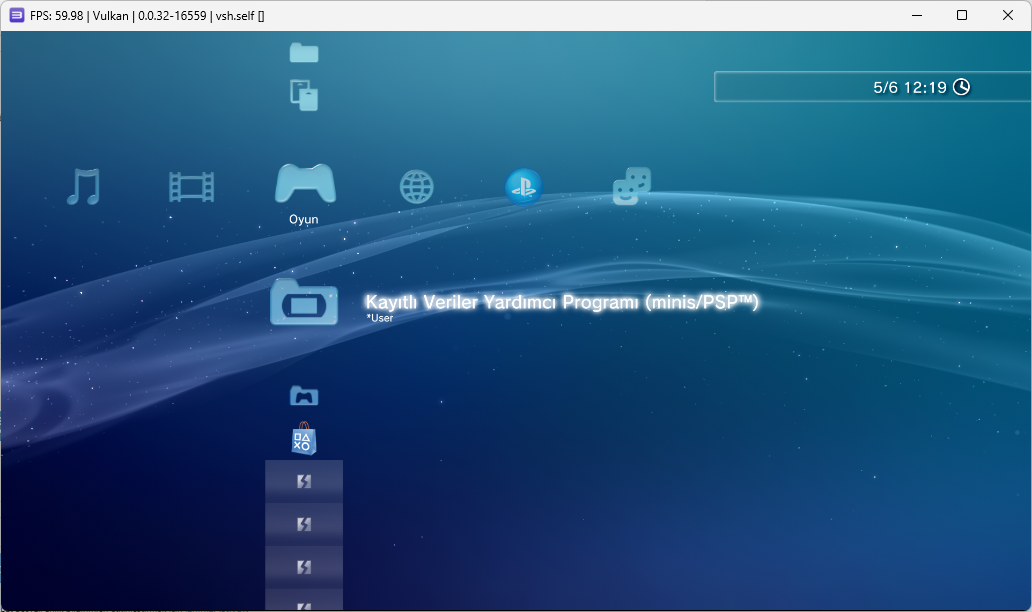The width and height of the screenshot is (1032, 612).
Task: Open the PlayStation Store shopping bag icon
Action: [304, 438]
